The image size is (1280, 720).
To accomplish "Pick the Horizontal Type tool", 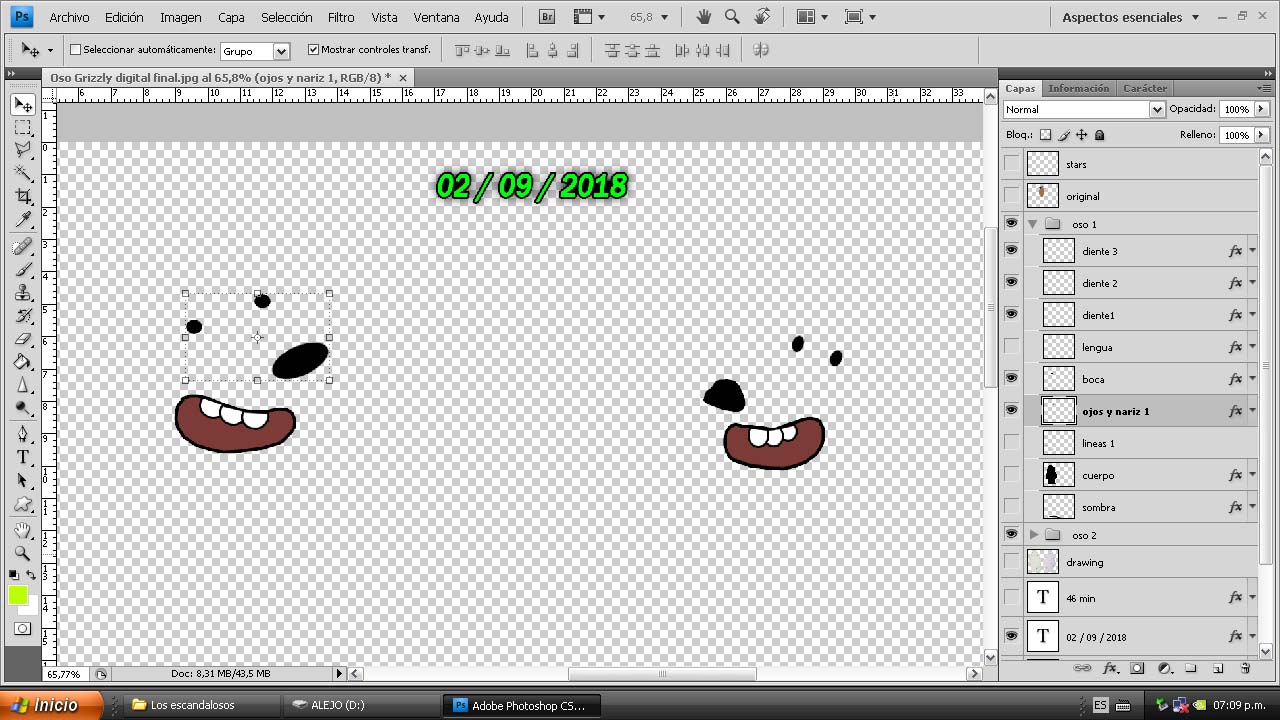I will [x=23, y=457].
